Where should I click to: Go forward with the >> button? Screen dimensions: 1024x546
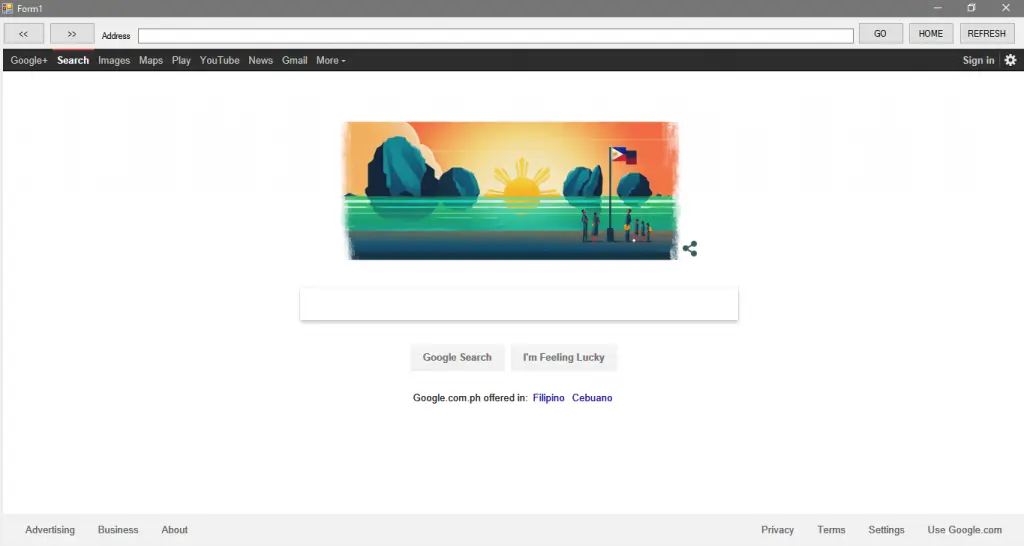(72, 34)
